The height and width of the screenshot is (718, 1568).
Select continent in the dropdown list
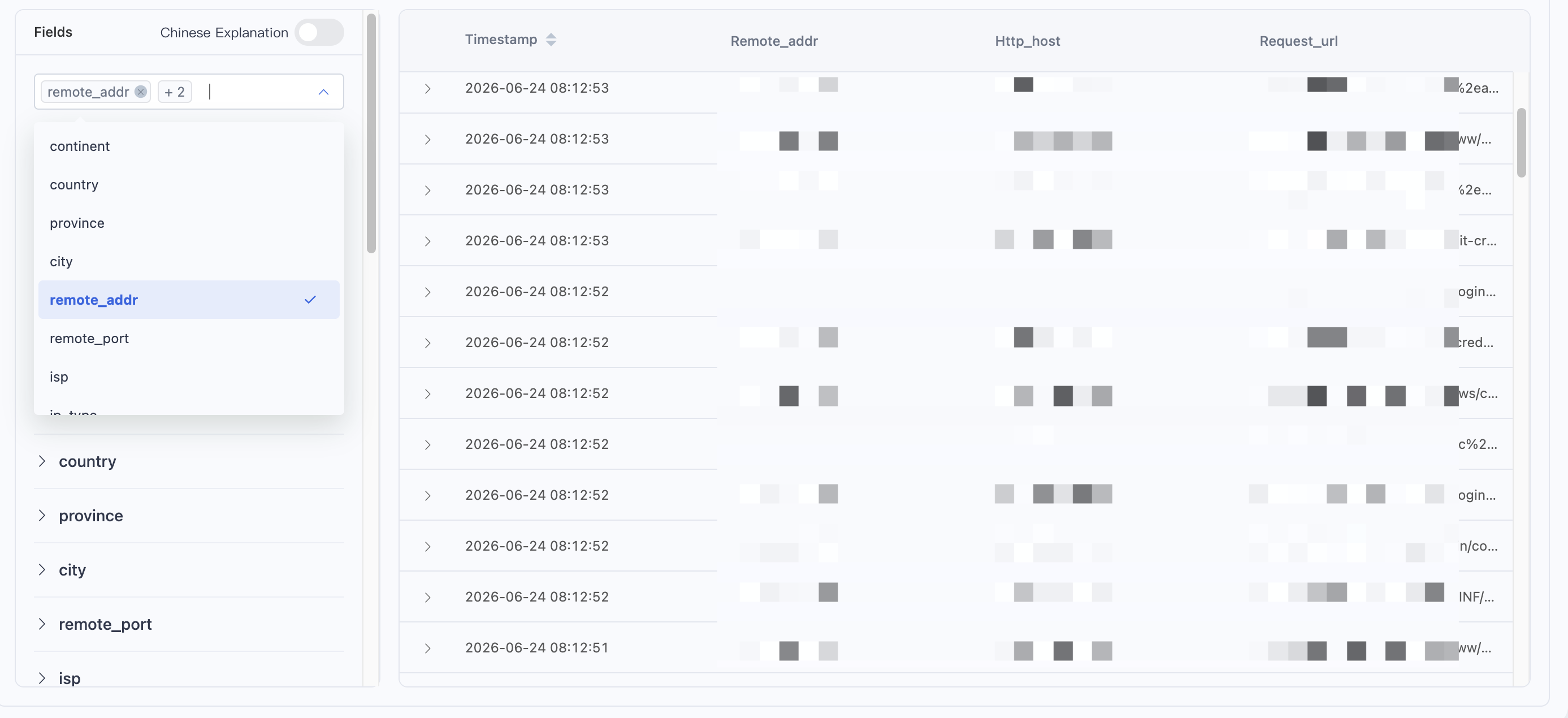coord(189,146)
